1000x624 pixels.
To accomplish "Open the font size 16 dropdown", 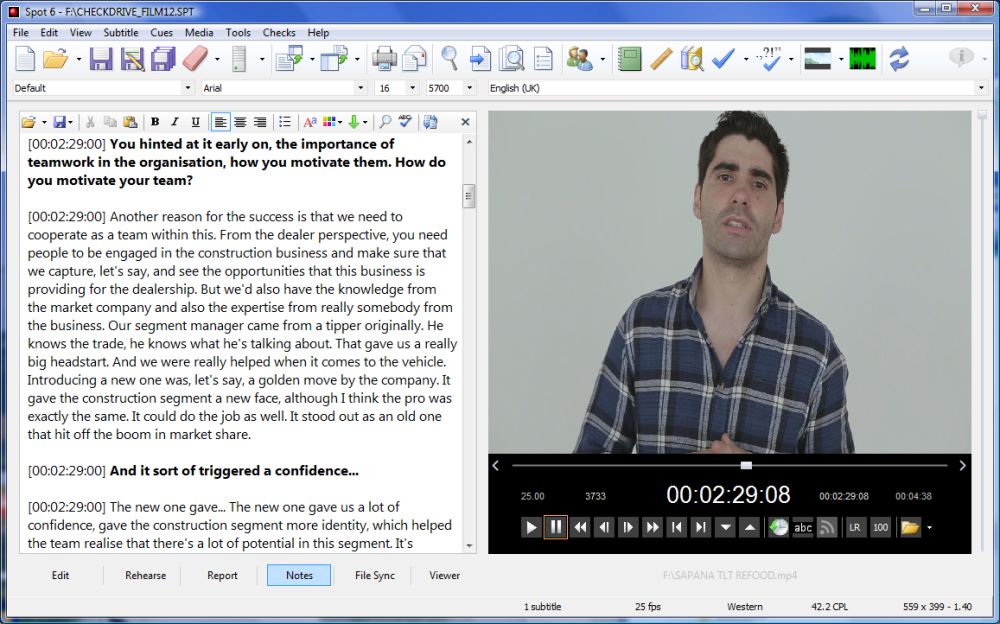I will (412, 88).
